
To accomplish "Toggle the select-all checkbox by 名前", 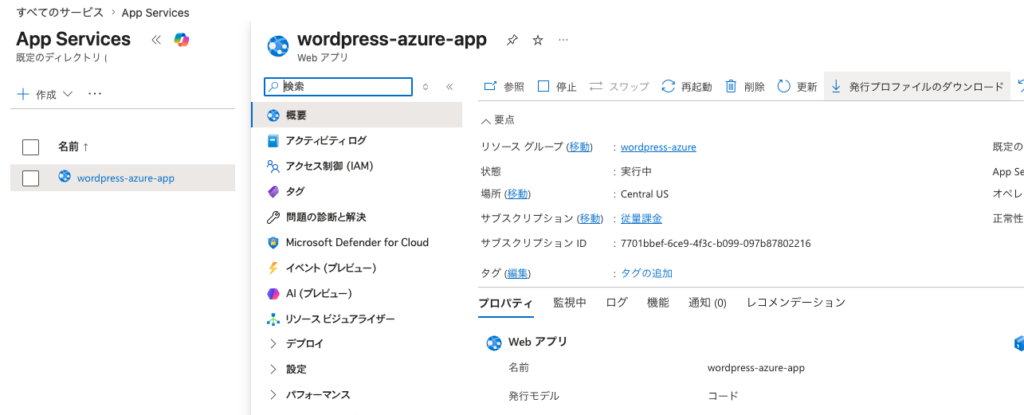I will click(31, 147).
